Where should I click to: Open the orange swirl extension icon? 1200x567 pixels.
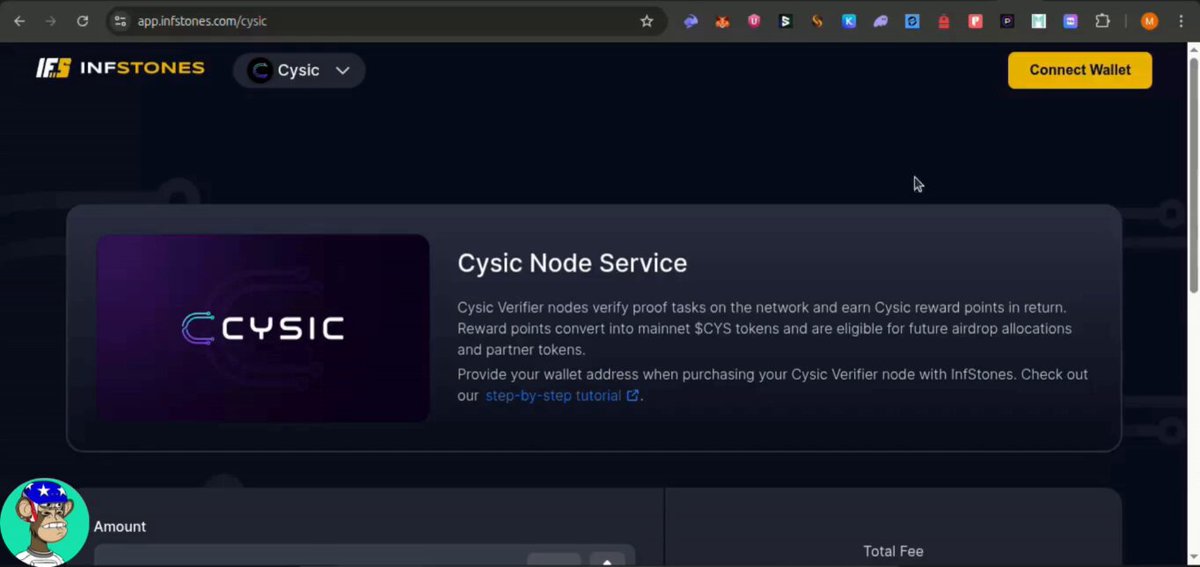pos(817,21)
